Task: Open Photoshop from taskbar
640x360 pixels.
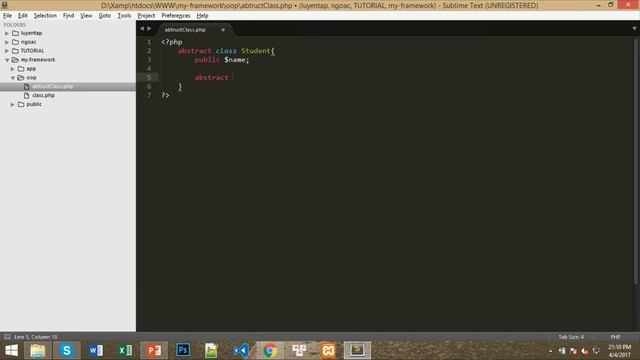Action: point(183,350)
